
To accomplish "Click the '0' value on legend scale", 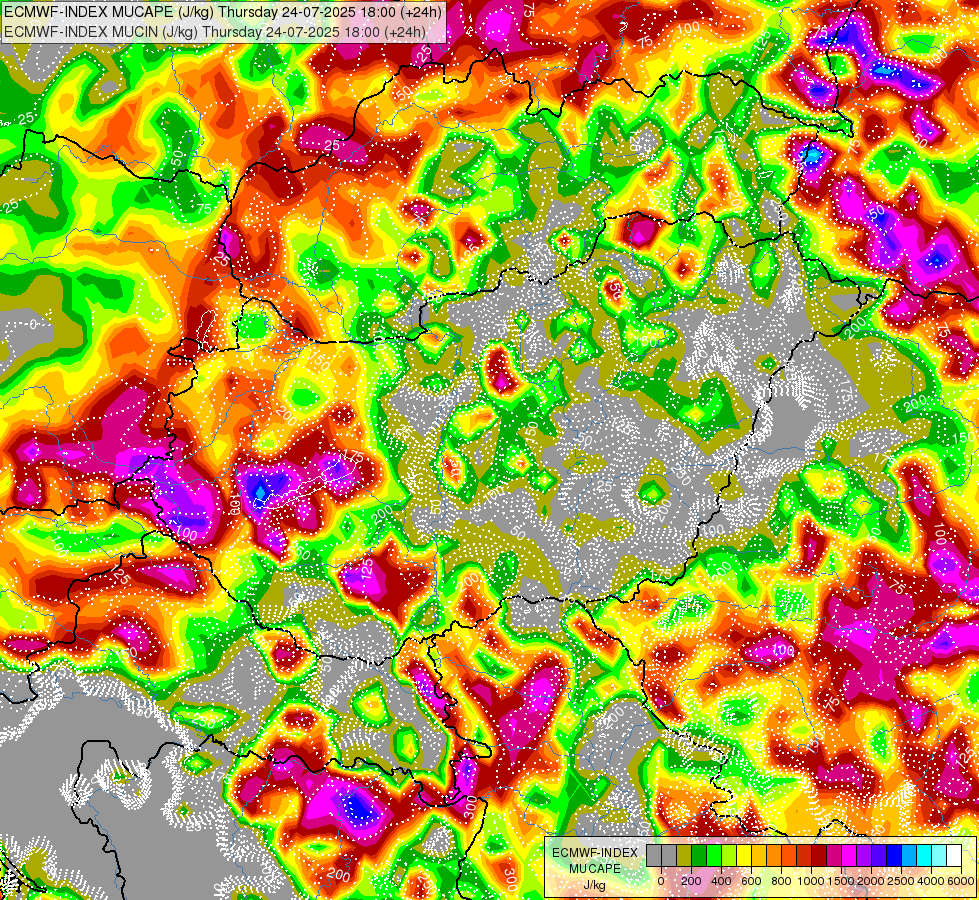I will (x=661, y=881).
